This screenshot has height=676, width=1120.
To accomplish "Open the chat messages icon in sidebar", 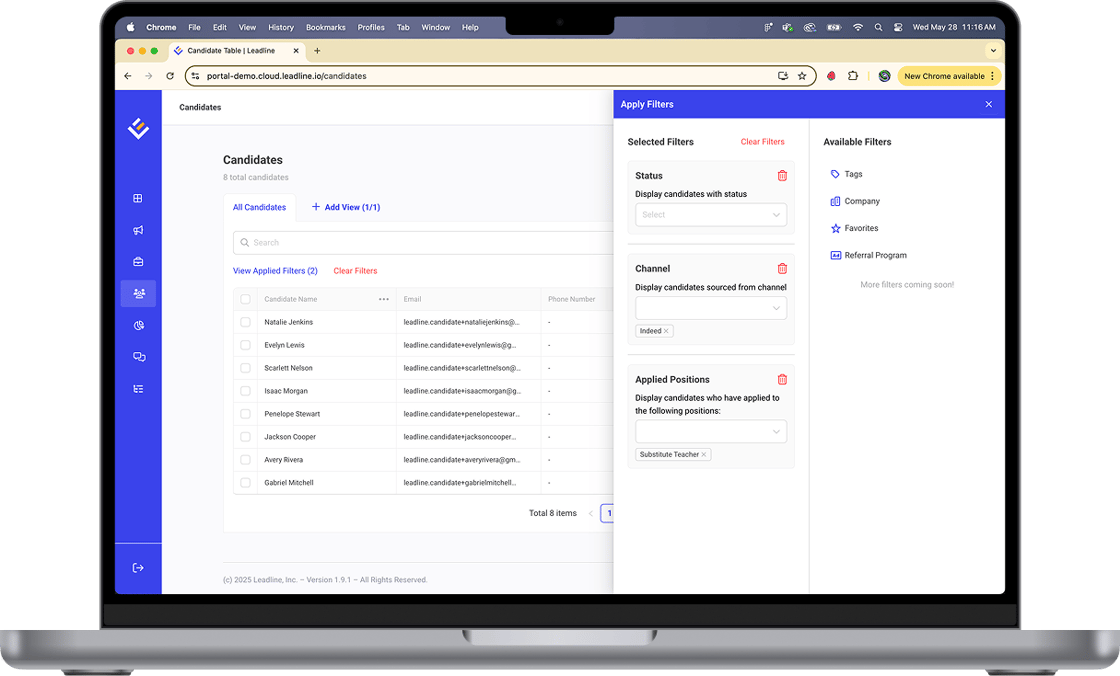I will (138, 357).
